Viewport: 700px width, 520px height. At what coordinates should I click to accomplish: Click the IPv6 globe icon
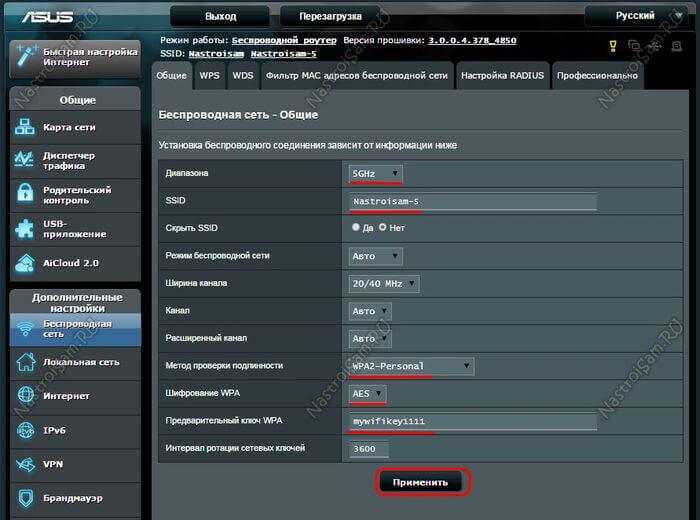(x=25, y=430)
